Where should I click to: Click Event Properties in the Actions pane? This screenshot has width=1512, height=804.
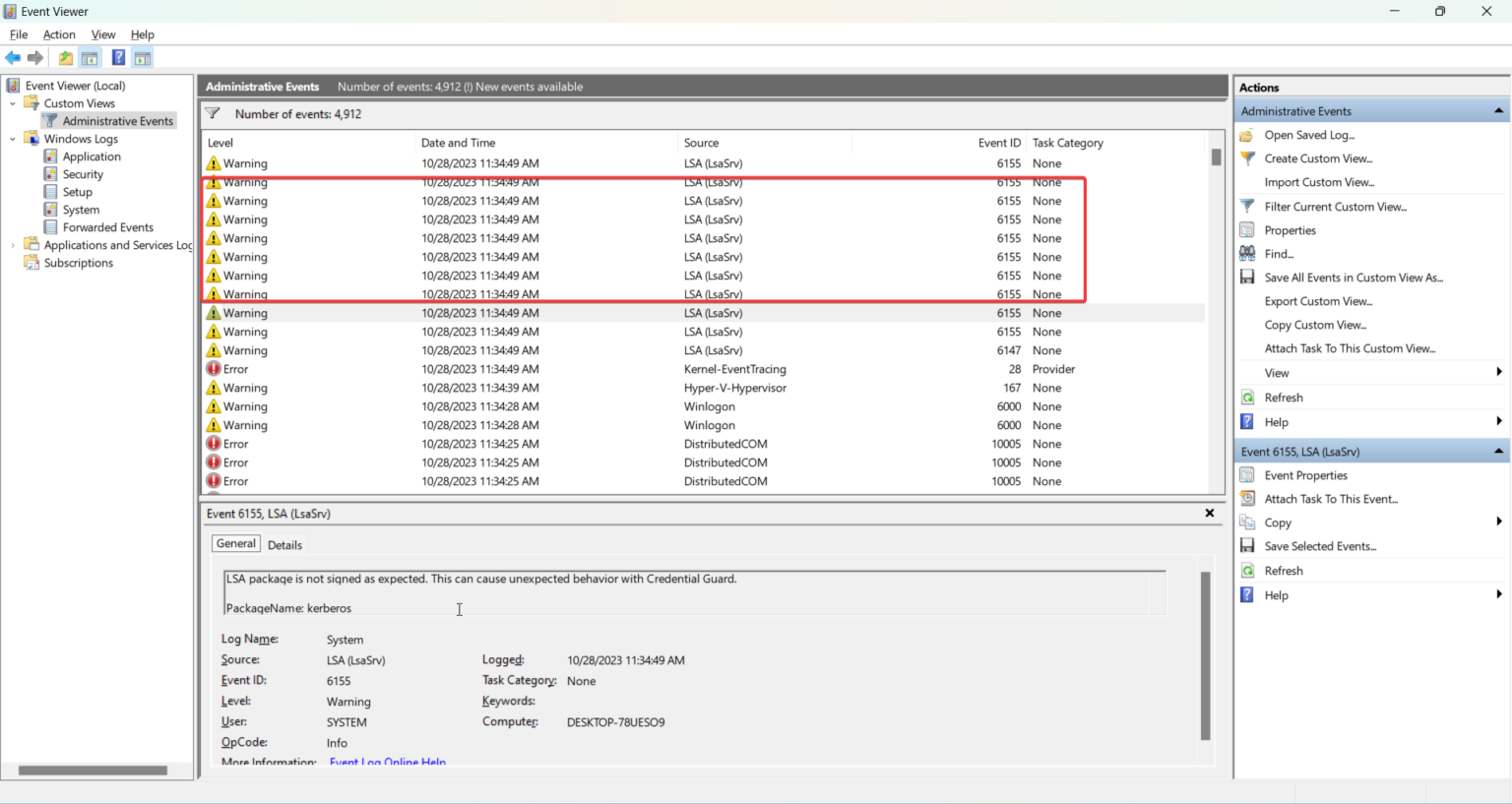click(1305, 474)
